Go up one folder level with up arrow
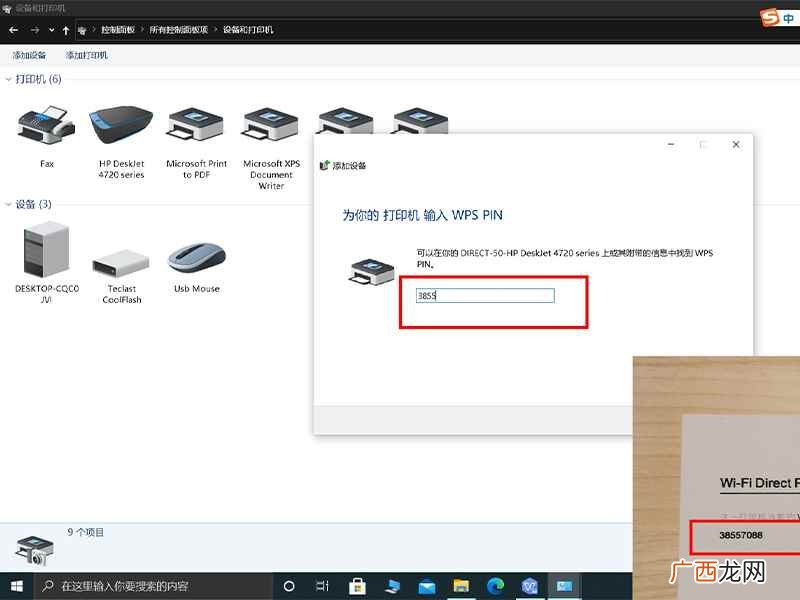Screen dimensions: 800x600 [66, 30]
